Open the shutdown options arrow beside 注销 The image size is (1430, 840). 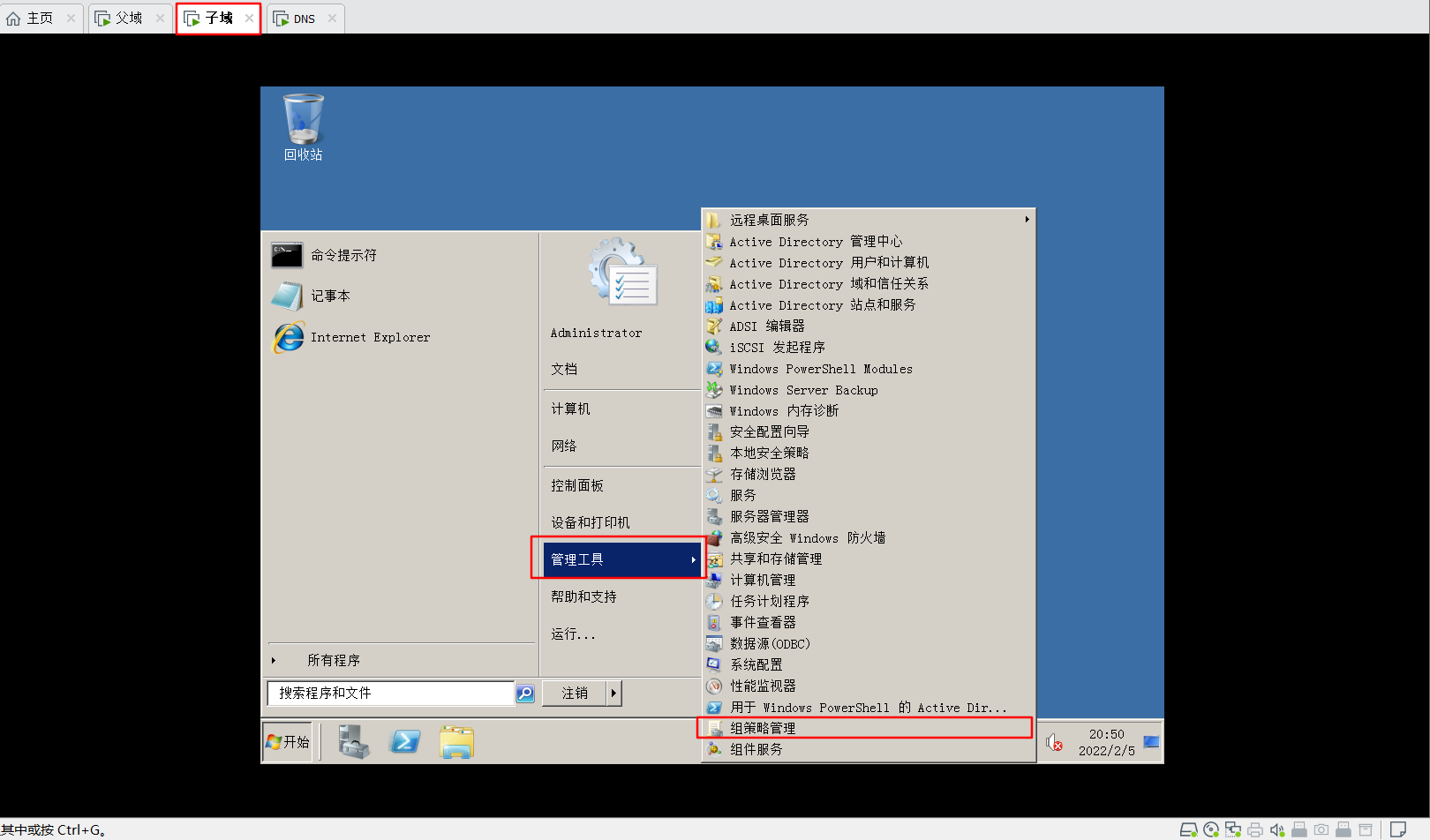(x=613, y=694)
